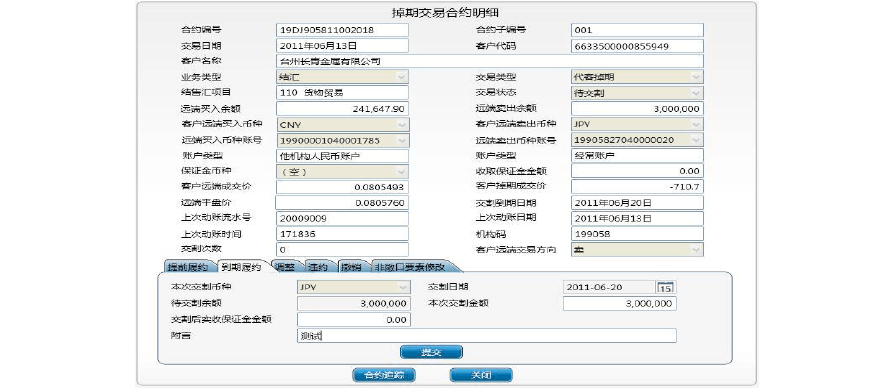This screenshot has height=388, width=893.
Task: Open the calendar picker for 交割日期
Action: point(666,288)
